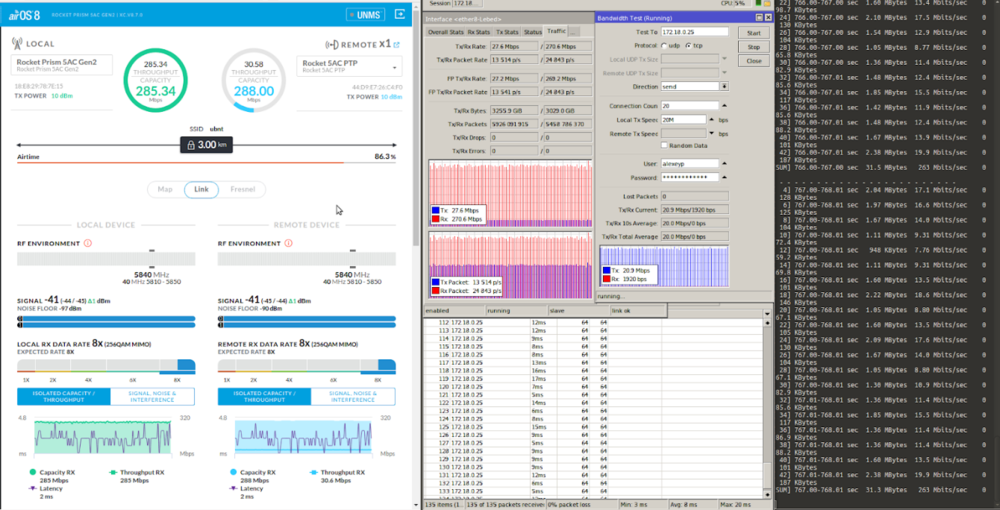
Task: Expand the Remote Tx Speed field arrow
Action: (x=712, y=133)
